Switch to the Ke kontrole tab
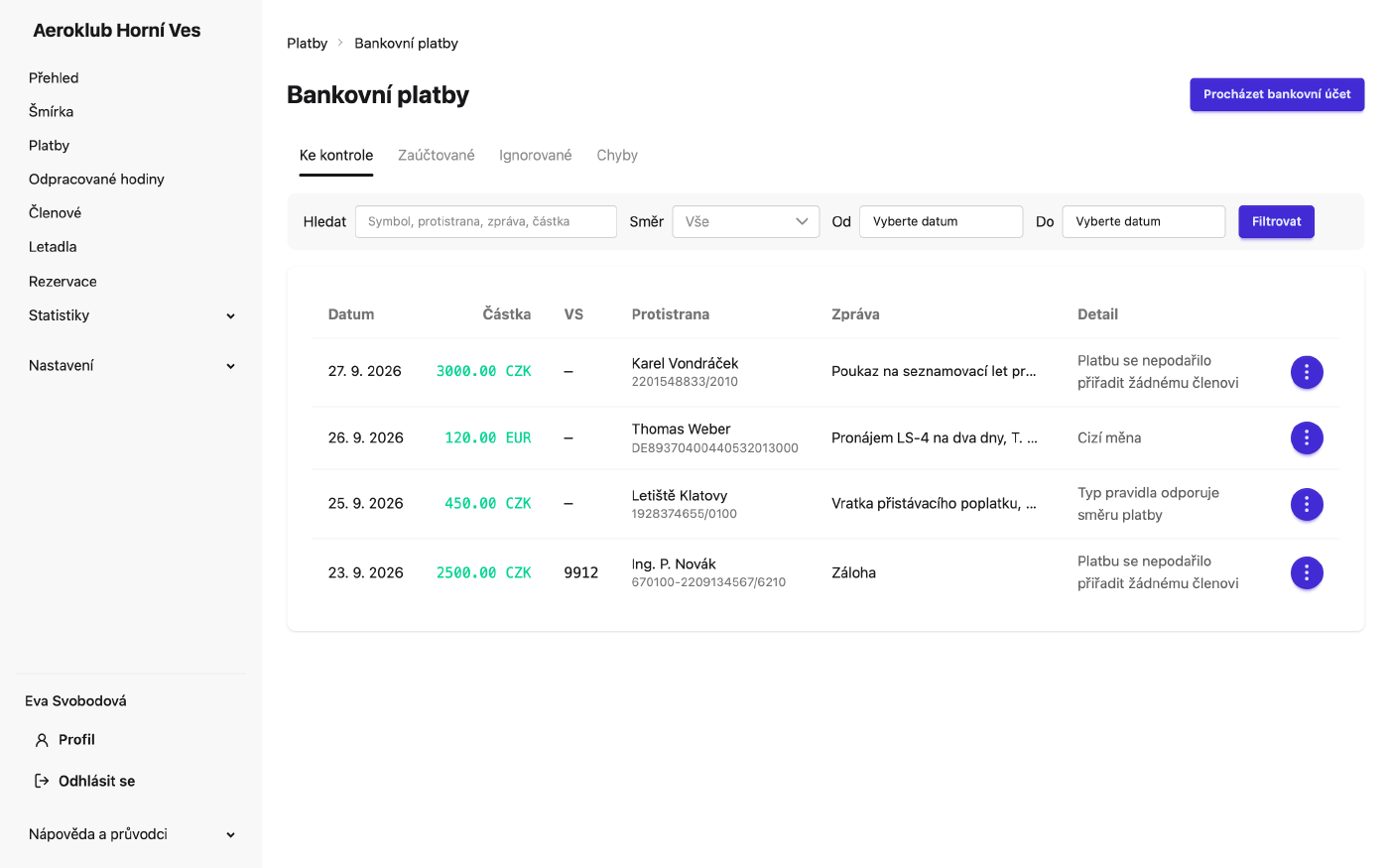This screenshot has width=1389, height=868. tap(336, 156)
